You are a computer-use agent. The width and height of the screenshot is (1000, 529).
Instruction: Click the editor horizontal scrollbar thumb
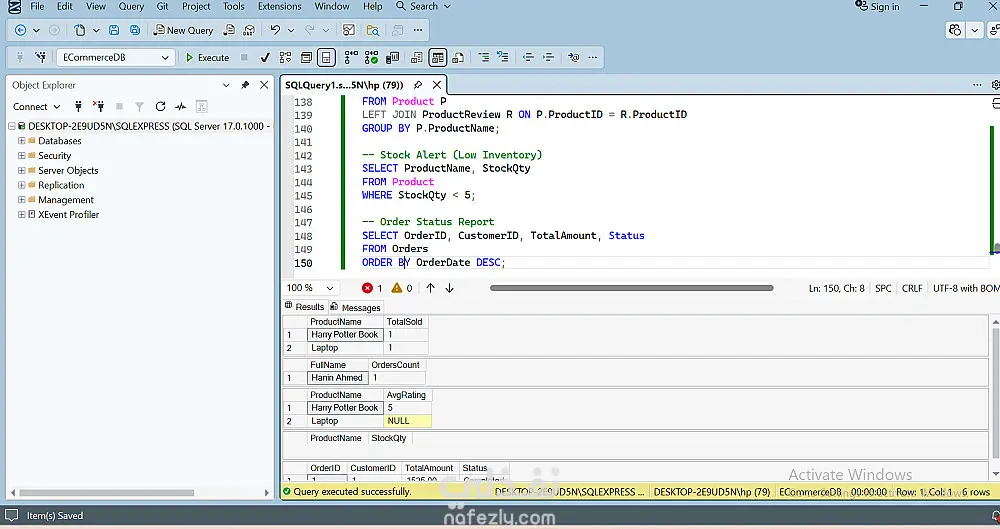[x=631, y=288]
